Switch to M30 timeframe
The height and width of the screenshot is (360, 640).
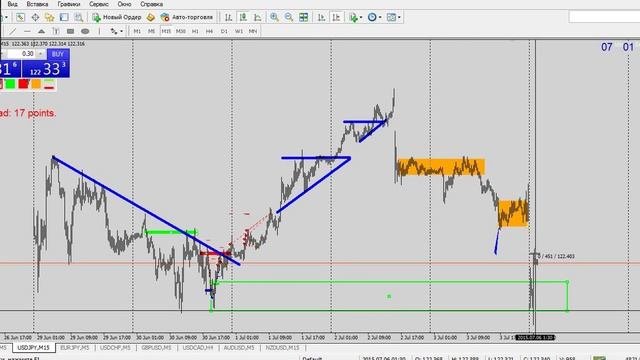pos(180,31)
